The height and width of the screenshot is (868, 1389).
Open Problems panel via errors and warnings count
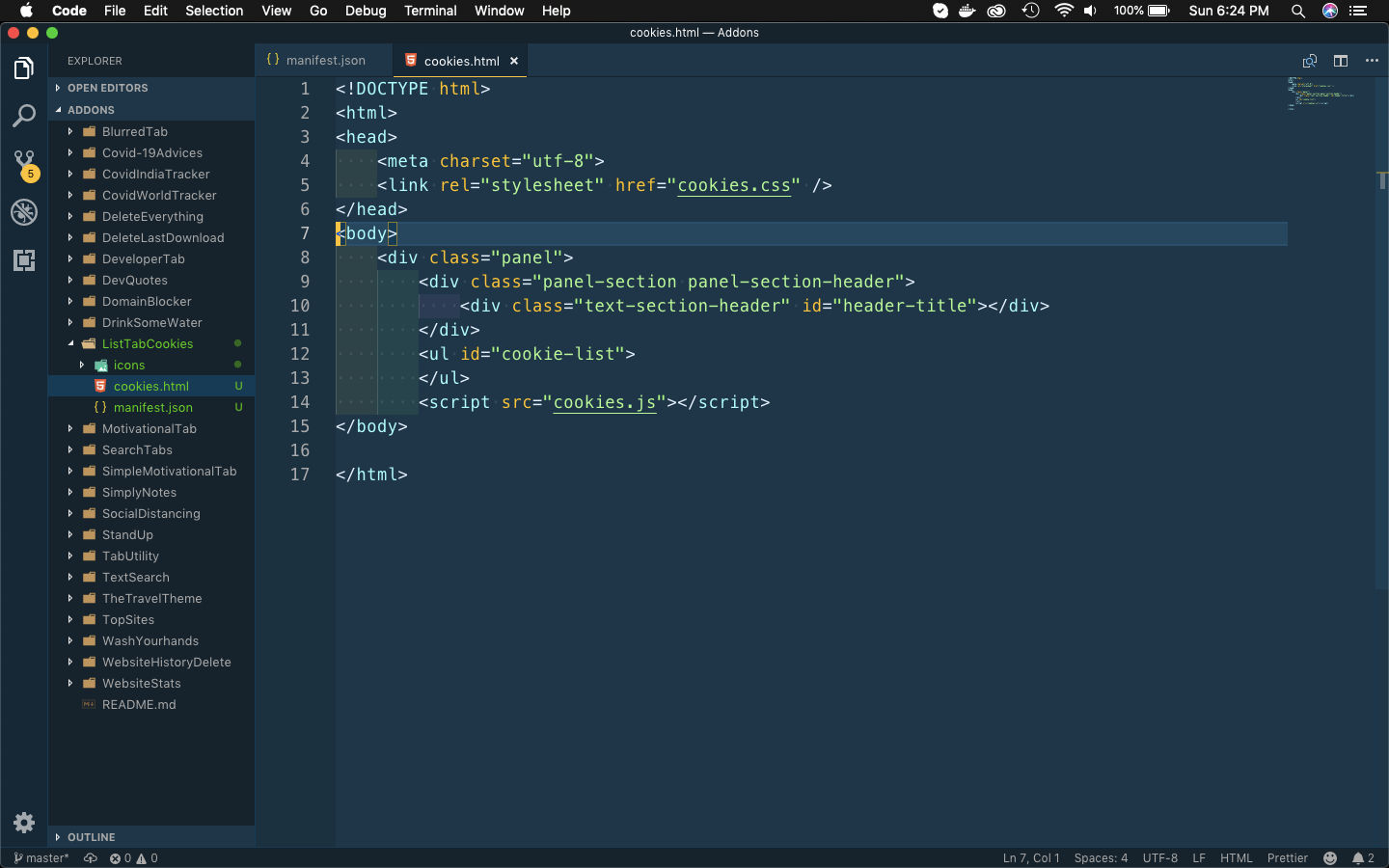click(133, 858)
